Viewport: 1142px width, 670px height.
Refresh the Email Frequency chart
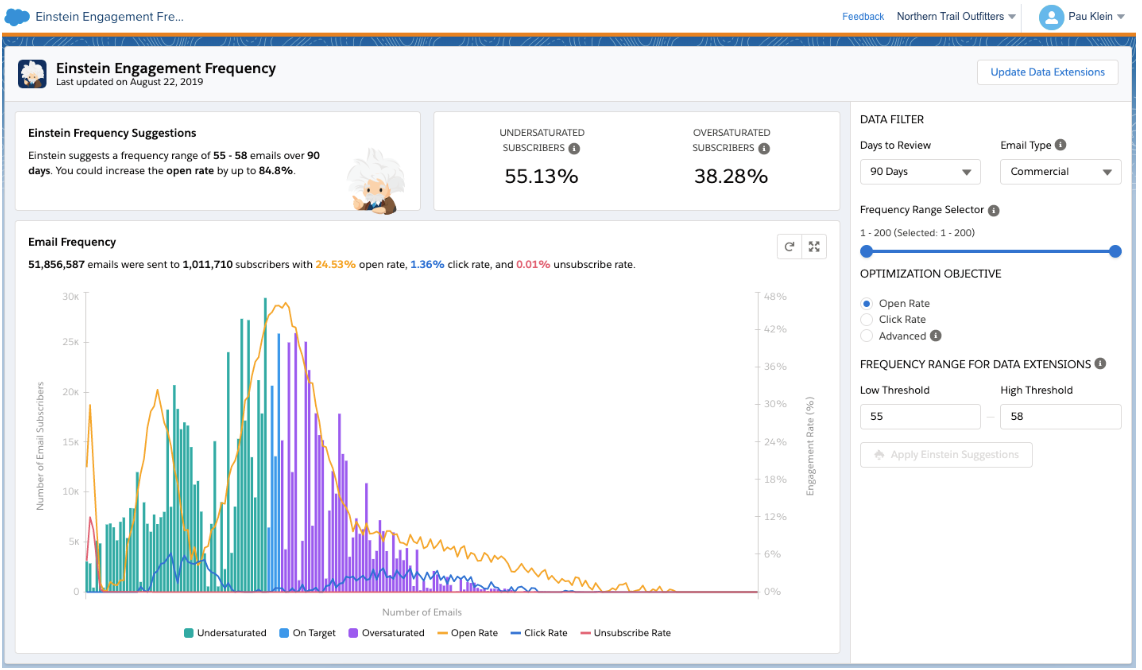click(x=789, y=246)
